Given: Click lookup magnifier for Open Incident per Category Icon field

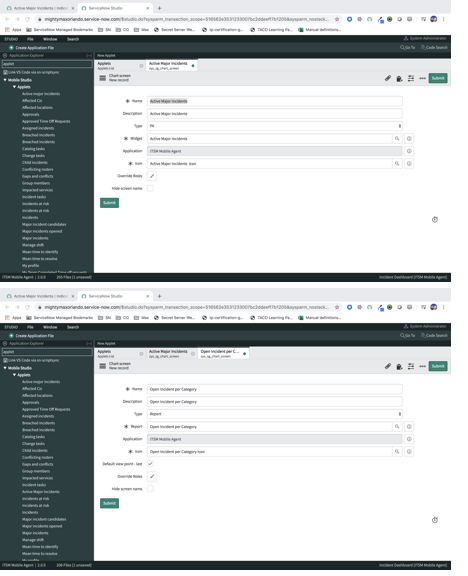Looking at the screenshot, I should point(397,451).
